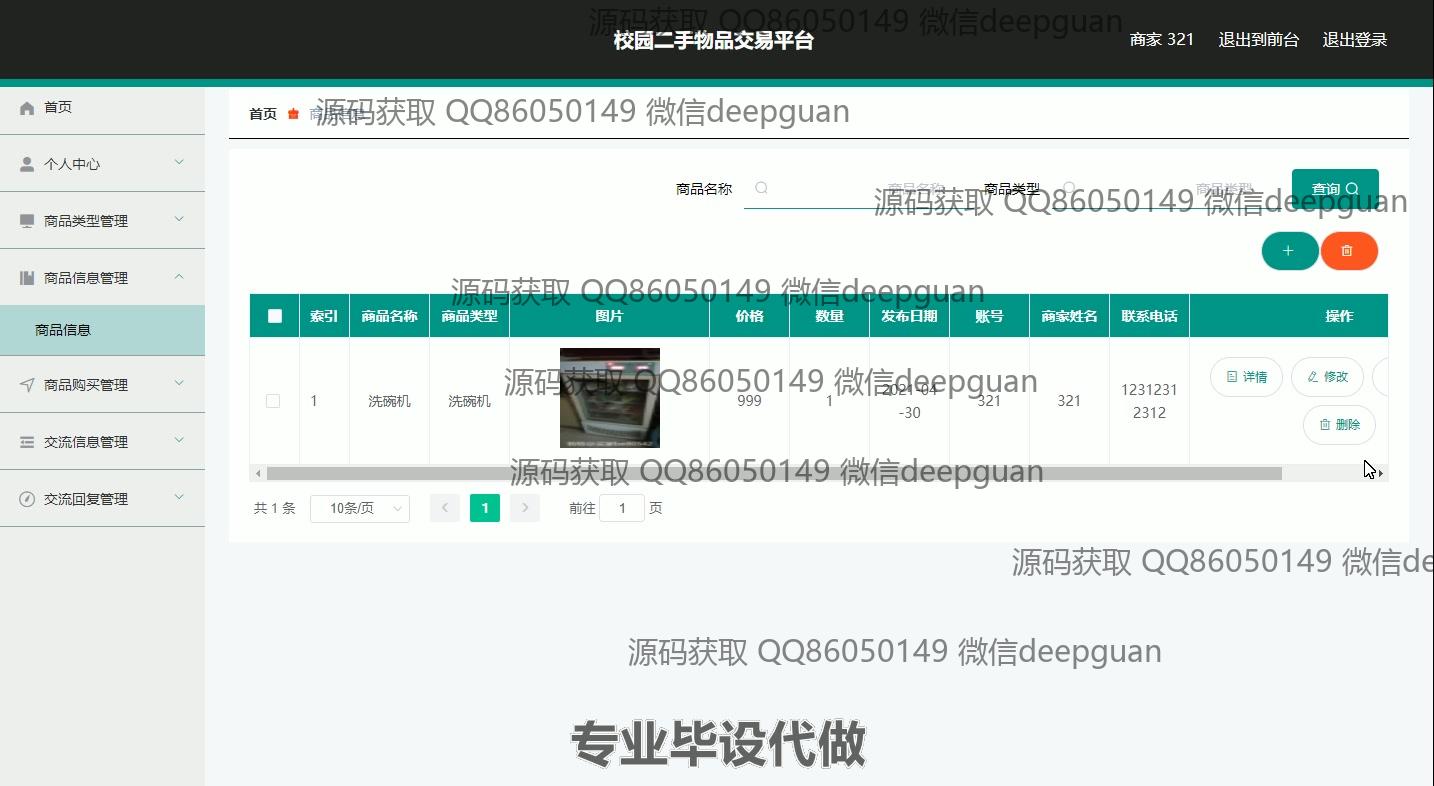Click the 校园二手物品交易平台 title
The height and width of the screenshot is (786, 1434).
[x=714, y=41]
